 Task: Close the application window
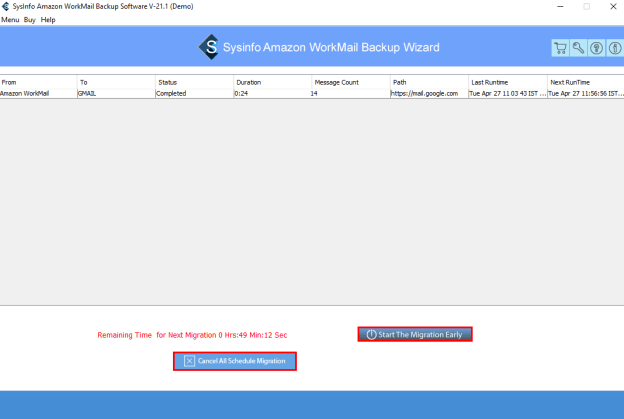[613, 6]
